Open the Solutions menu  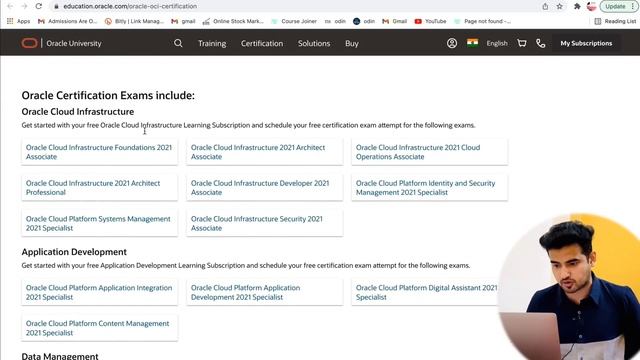pyautogui.click(x=314, y=43)
